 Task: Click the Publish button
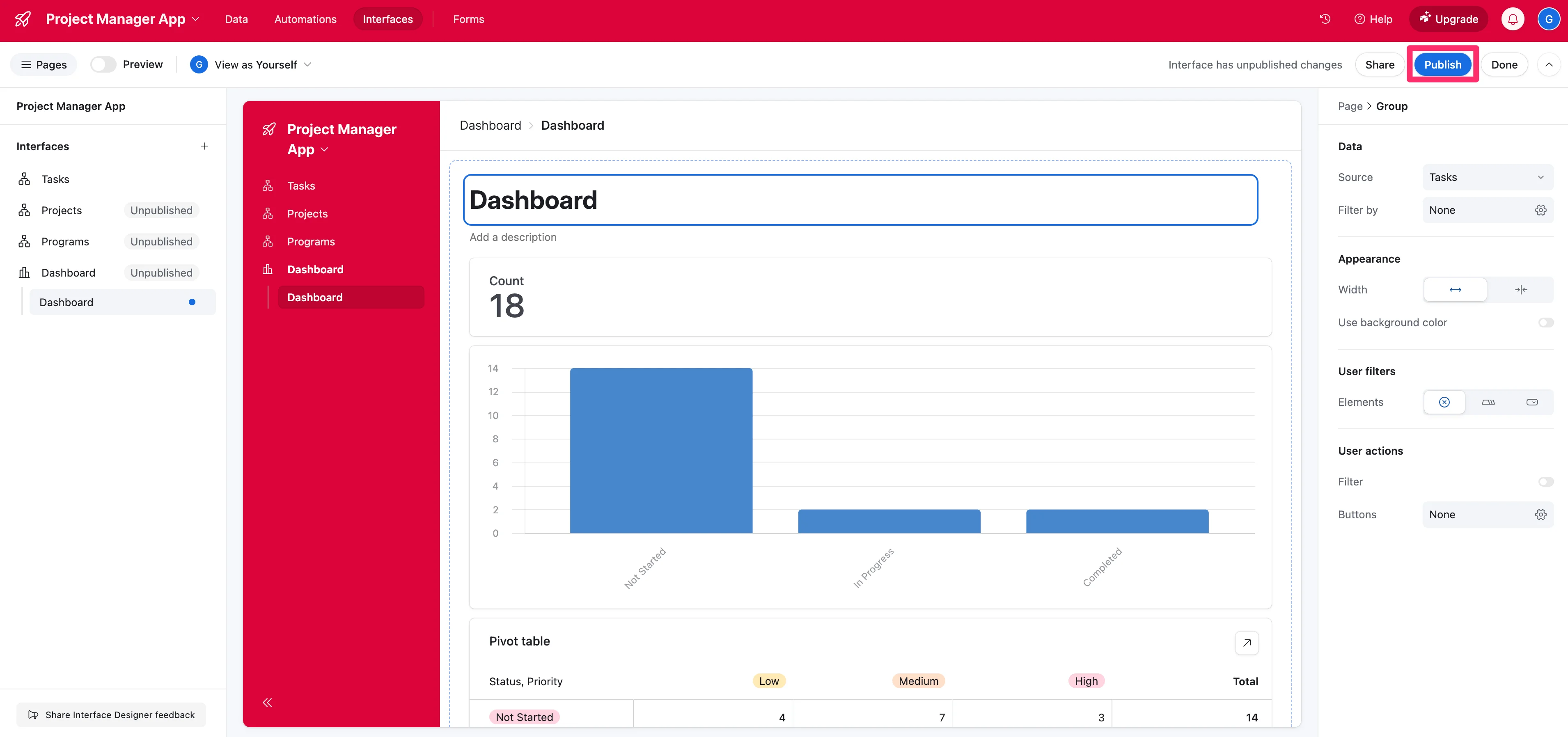pyautogui.click(x=1442, y=64)
